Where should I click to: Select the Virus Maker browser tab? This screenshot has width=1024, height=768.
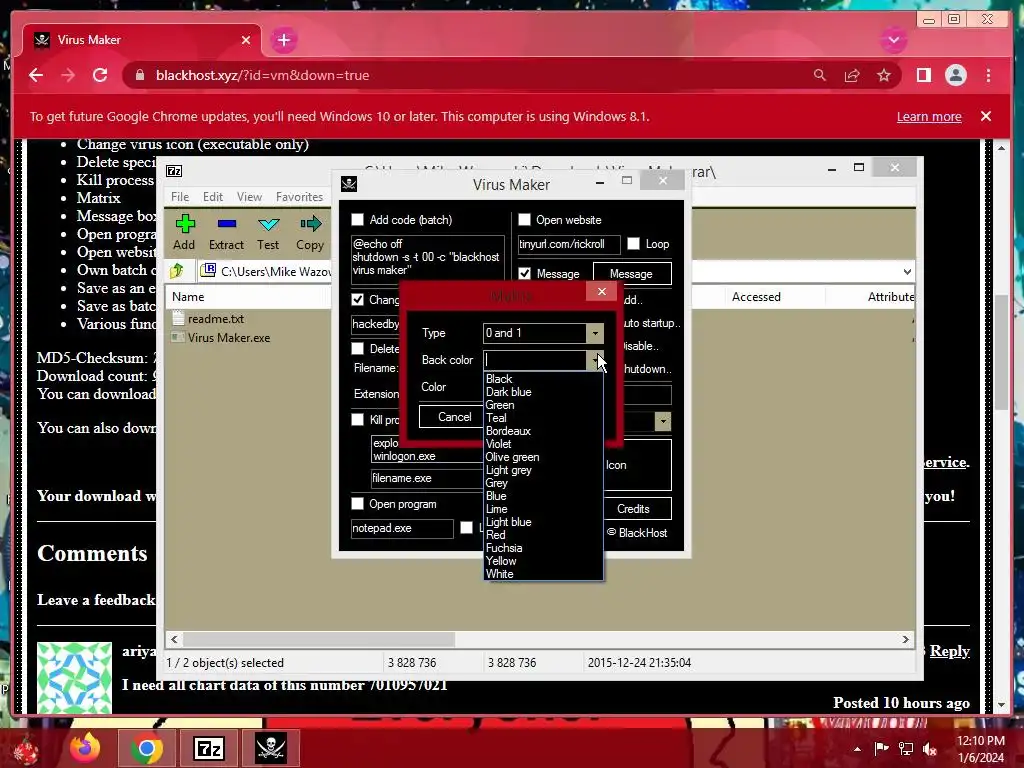pyautogui.click(x=142, y=40)
